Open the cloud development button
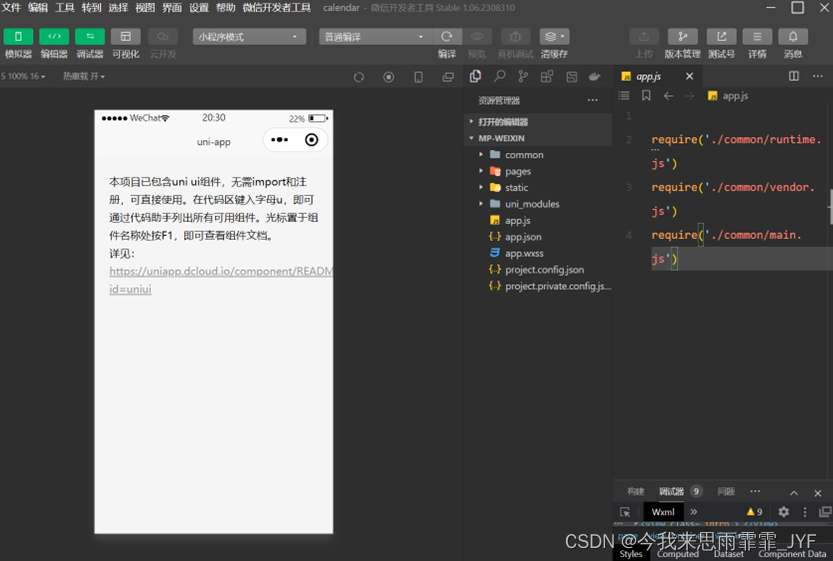 tap(163, 37)
